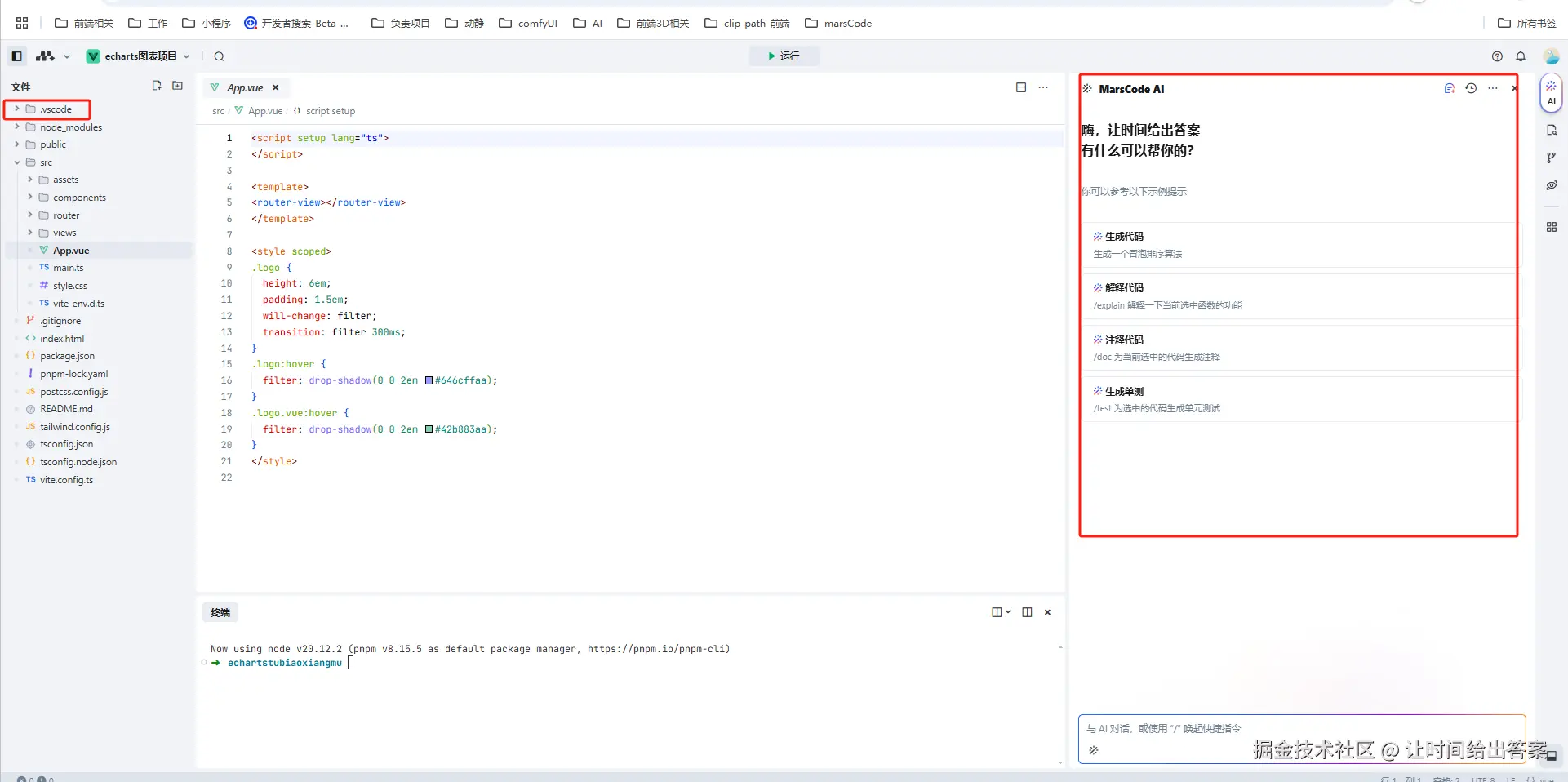Expand the router folder
This screenshot has width=1568, height=782.
click(30, 215)
